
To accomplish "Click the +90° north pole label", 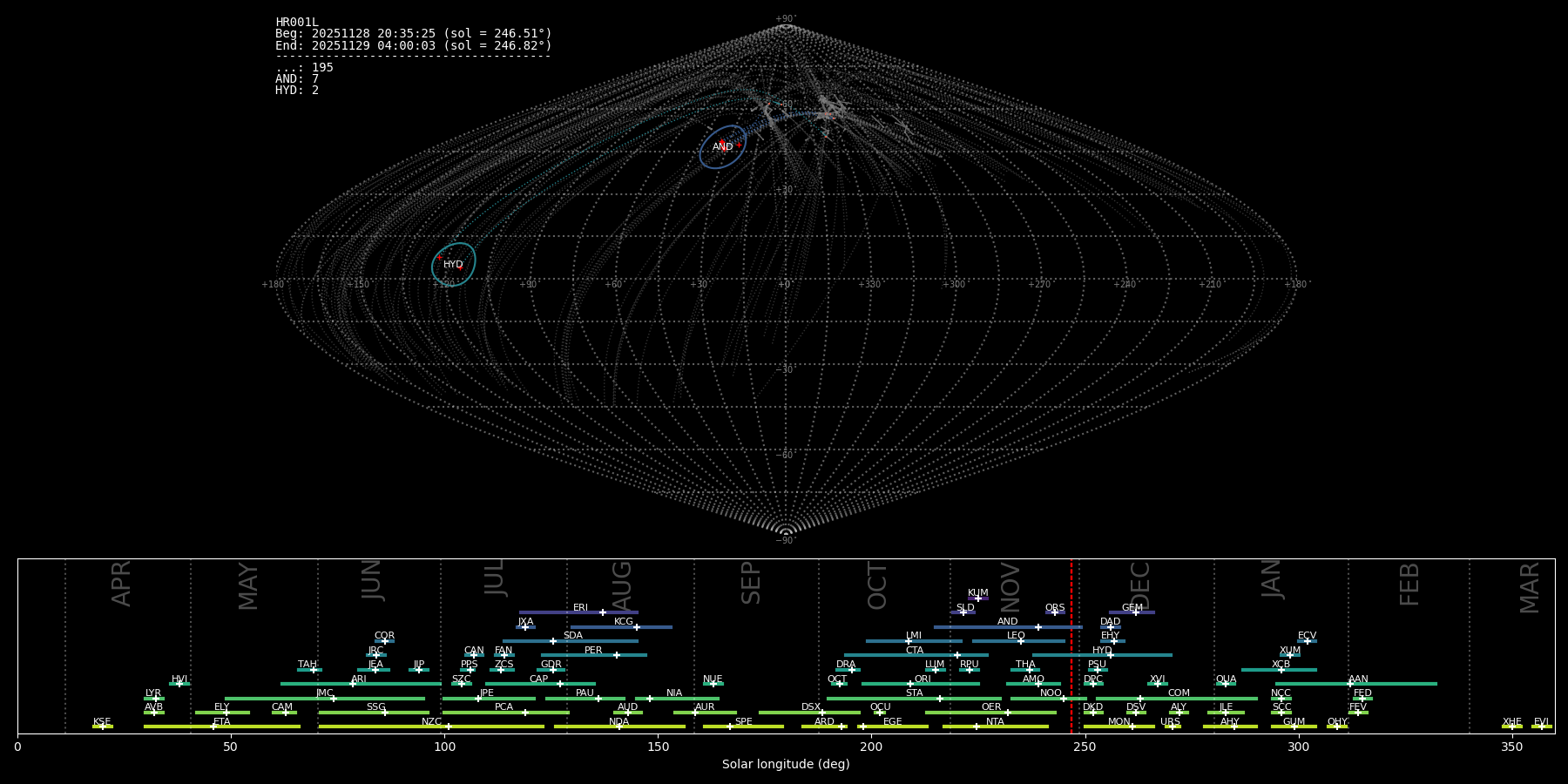I will pyautogui.click(x=786, y=18).
